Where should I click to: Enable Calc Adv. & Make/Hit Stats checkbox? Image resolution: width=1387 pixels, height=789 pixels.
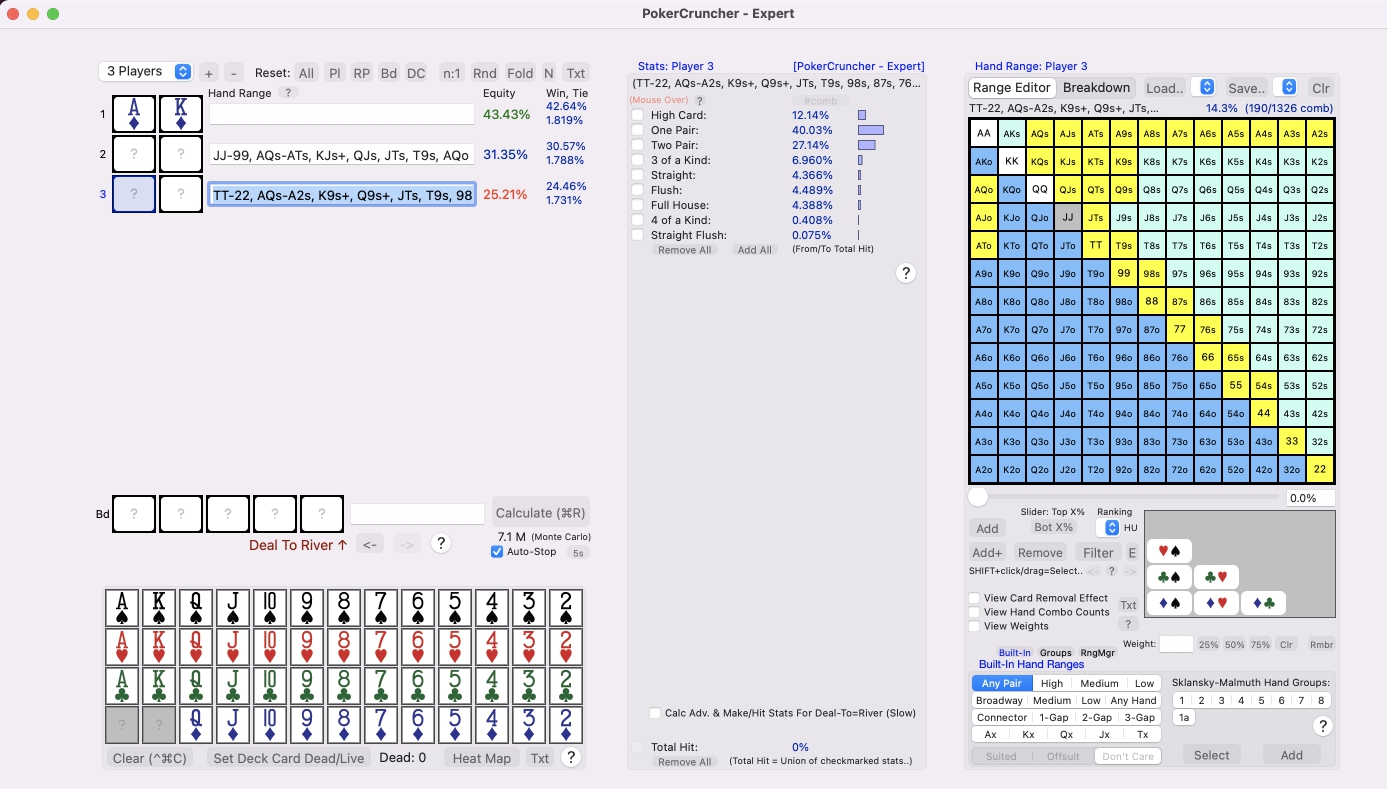[655, 713]
